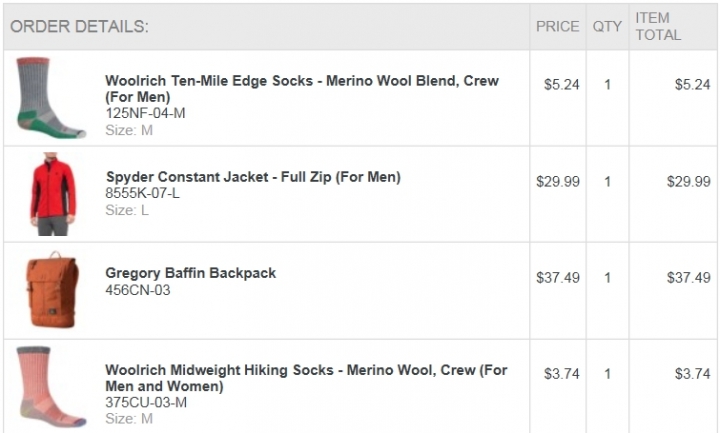Select the item number 125NF-04-M
The width and height of the screenshot is (720, 433).
coord(145,113)
